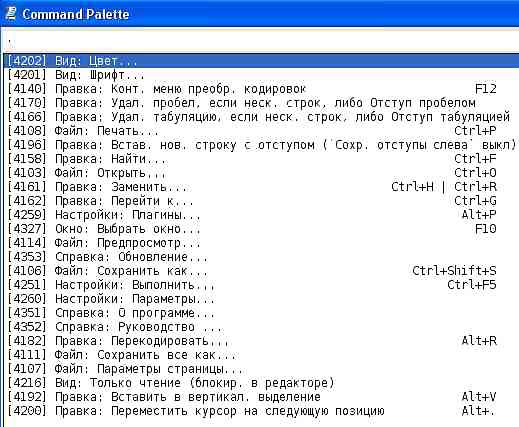The width and height of the screenshot is (519, 427).
Task: Select [4251] Настройки: Выполнить... command
Action: (262, 285)
